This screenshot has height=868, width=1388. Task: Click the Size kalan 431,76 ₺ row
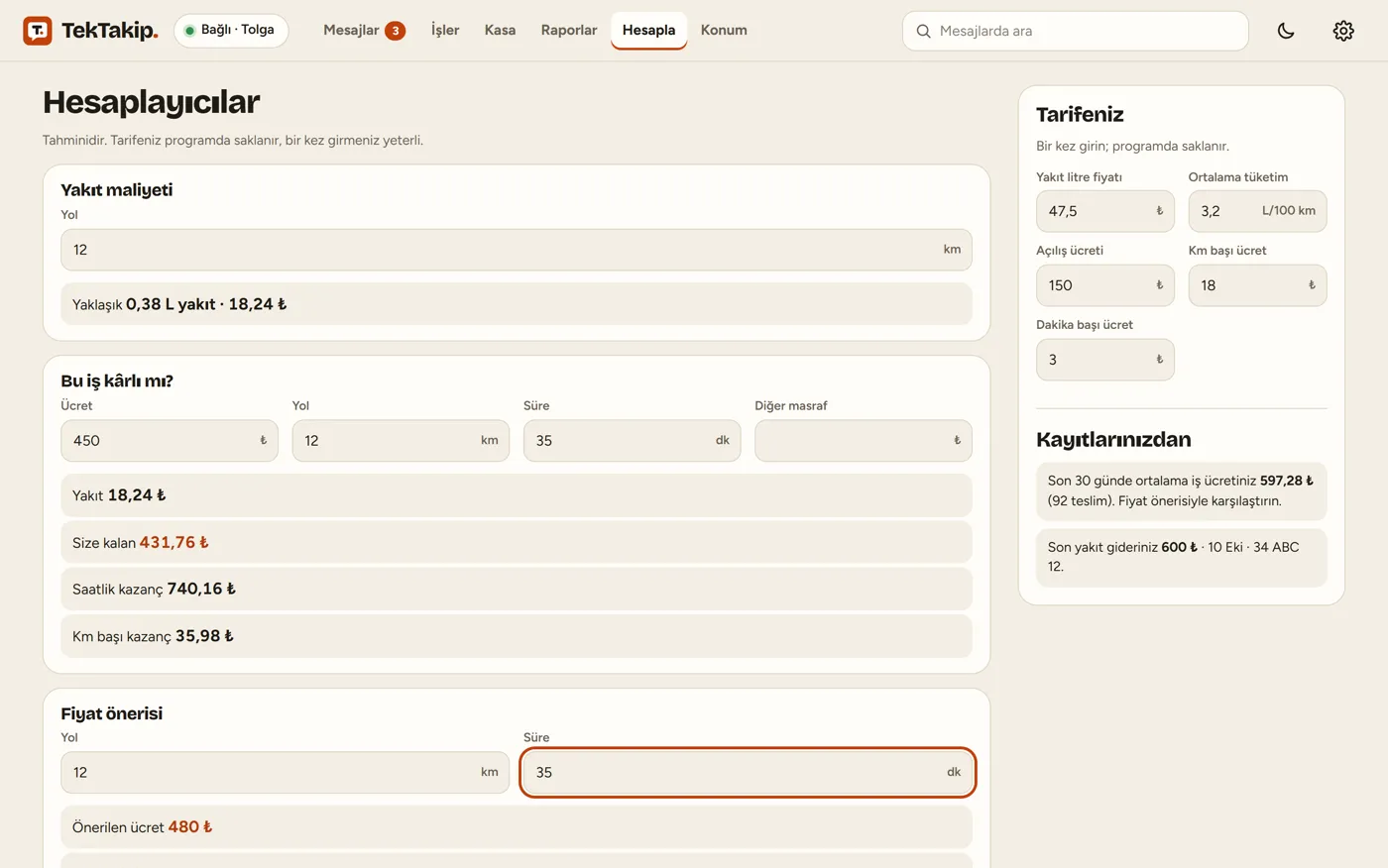pyautogui.click(x=516, y=542)
